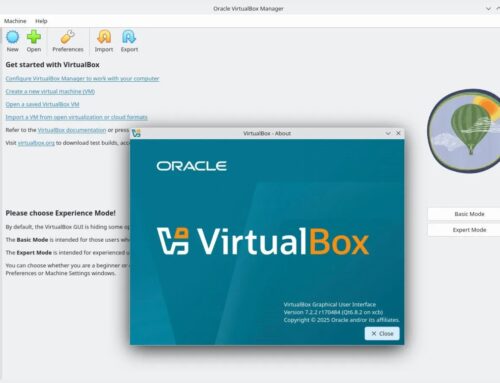Open Configure VirtualBox Manager link
The height and width of the screenshot is (383, 500).
pos(82,78)
